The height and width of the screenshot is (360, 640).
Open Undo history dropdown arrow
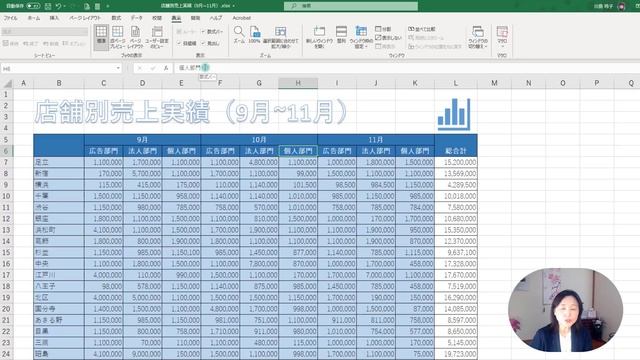pos(65,6)
